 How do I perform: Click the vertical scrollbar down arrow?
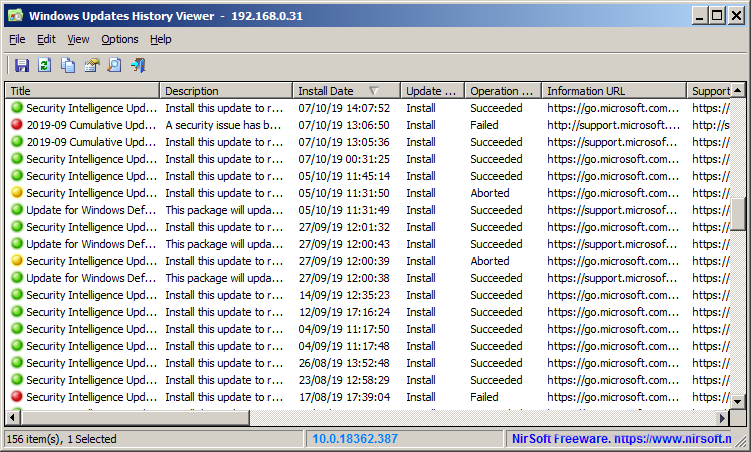click(738, 401)
